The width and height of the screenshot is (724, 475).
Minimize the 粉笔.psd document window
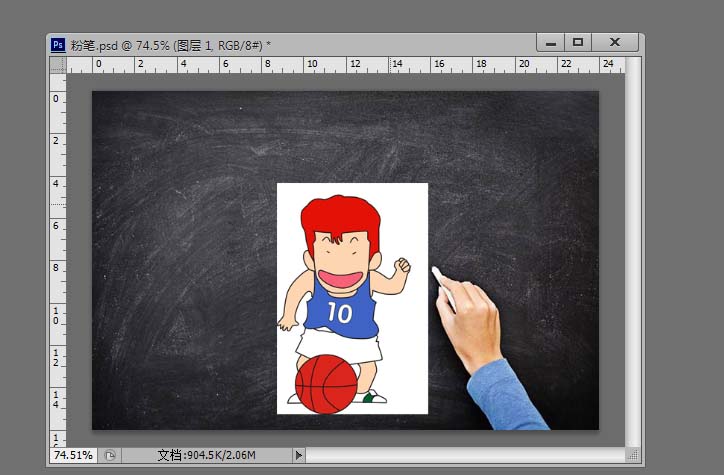pos(549,42)
